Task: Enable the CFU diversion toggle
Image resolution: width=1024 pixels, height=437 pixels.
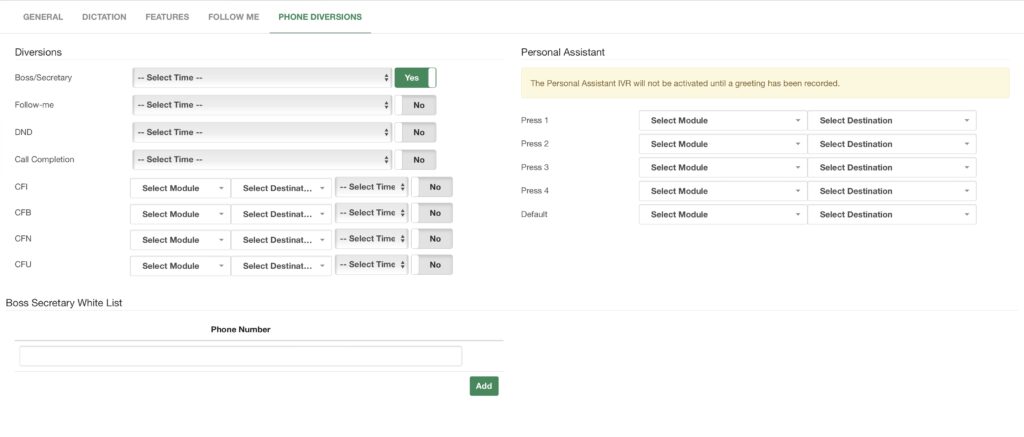Action: click(432, 265)
